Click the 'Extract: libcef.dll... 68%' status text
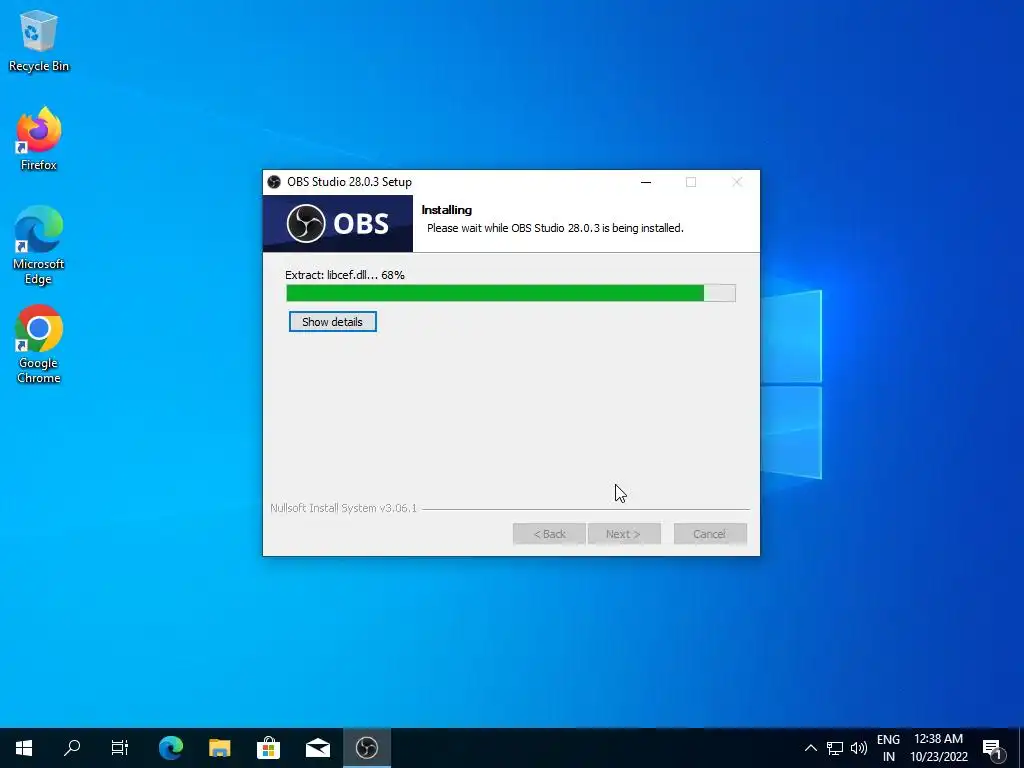 pyautogui.click(x=345, y=275)
